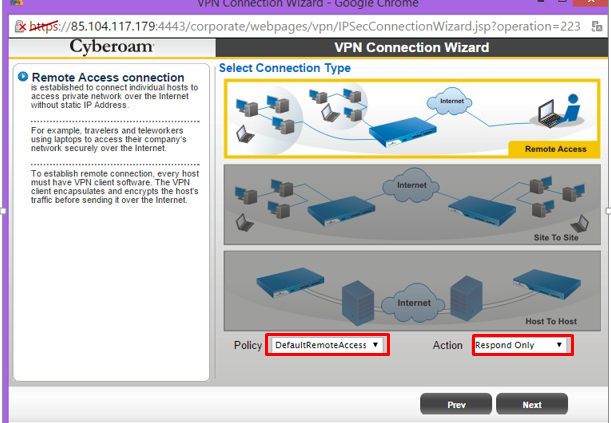
Task: Open the Action dropdown showing Respond Only
Action: point(522,345)
